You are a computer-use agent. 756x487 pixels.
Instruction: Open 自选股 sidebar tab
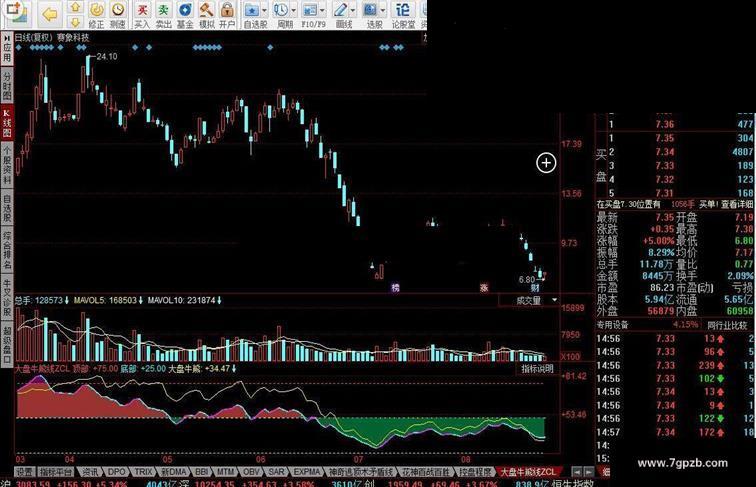7,208
